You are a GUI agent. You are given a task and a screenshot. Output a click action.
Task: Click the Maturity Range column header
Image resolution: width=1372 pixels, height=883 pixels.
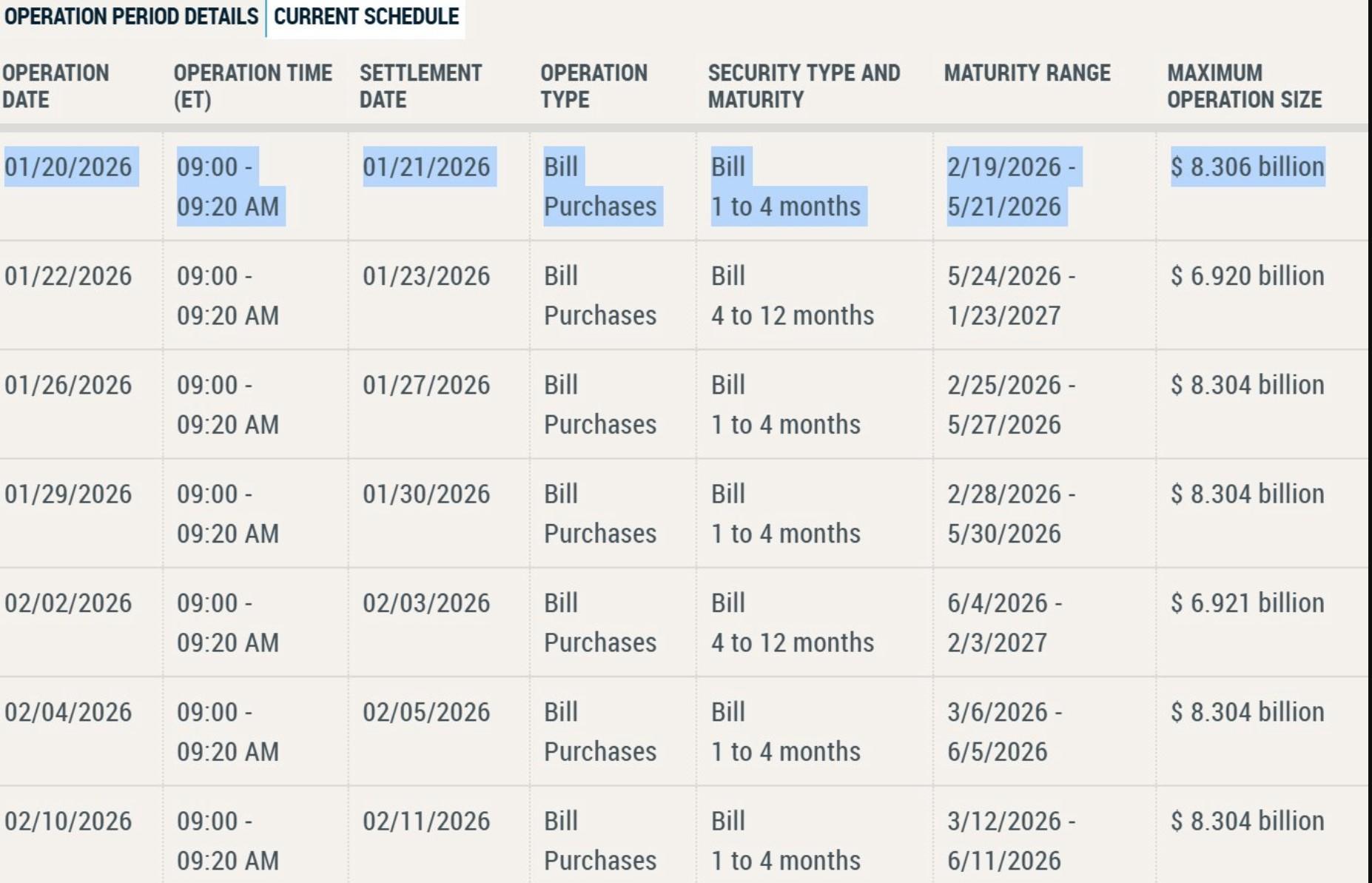click(x=1027, y=73)
